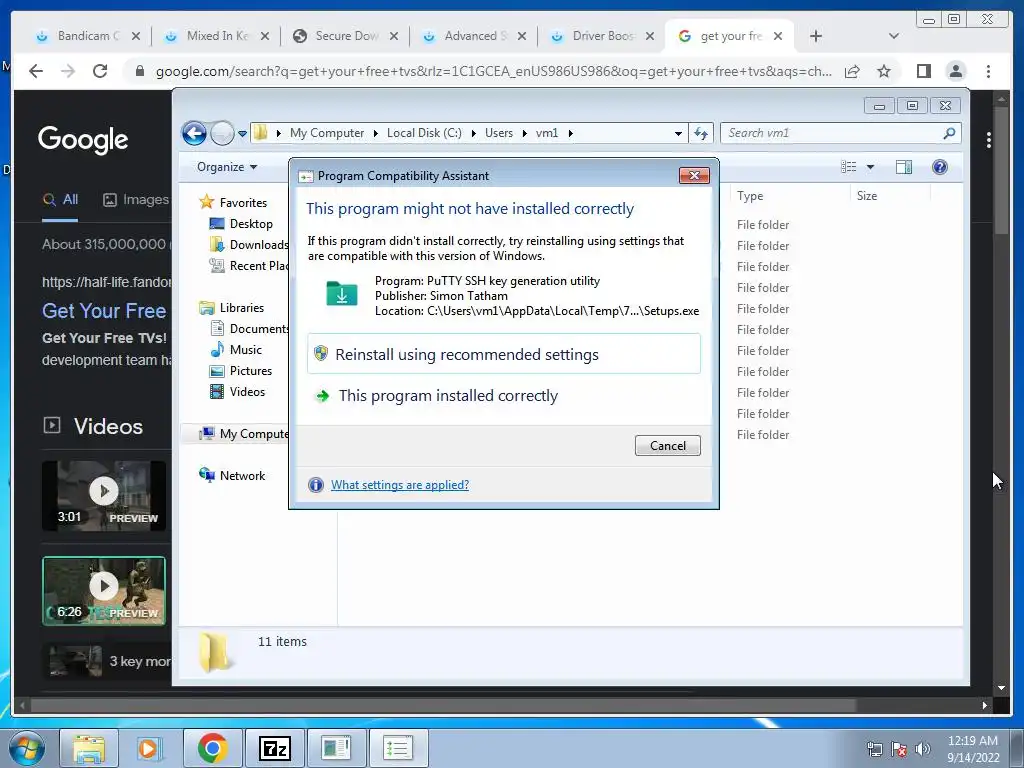Open Chrome three-dot menu

[988, 71]
